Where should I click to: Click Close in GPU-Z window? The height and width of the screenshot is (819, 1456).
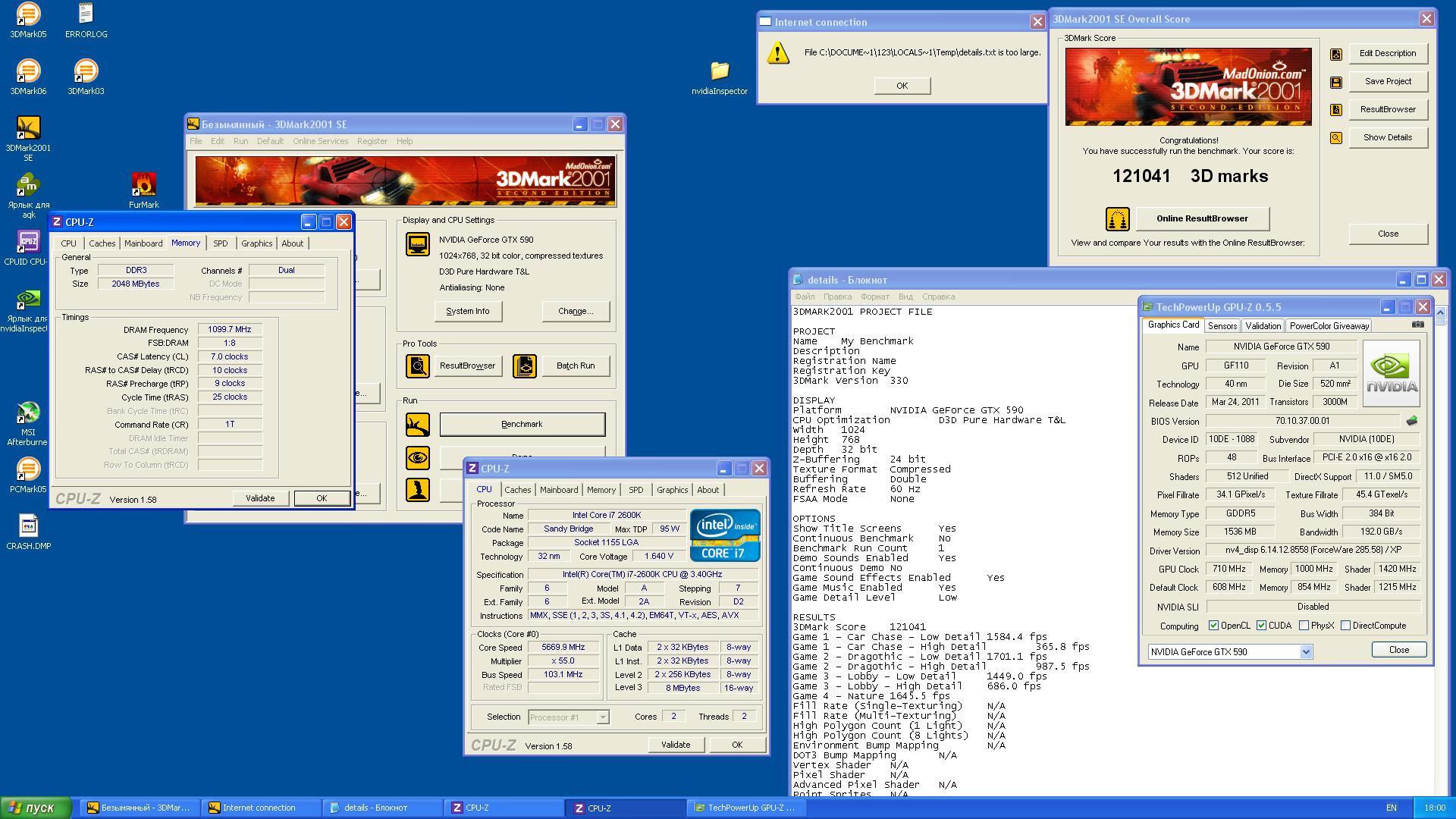tap(1398, 650)
